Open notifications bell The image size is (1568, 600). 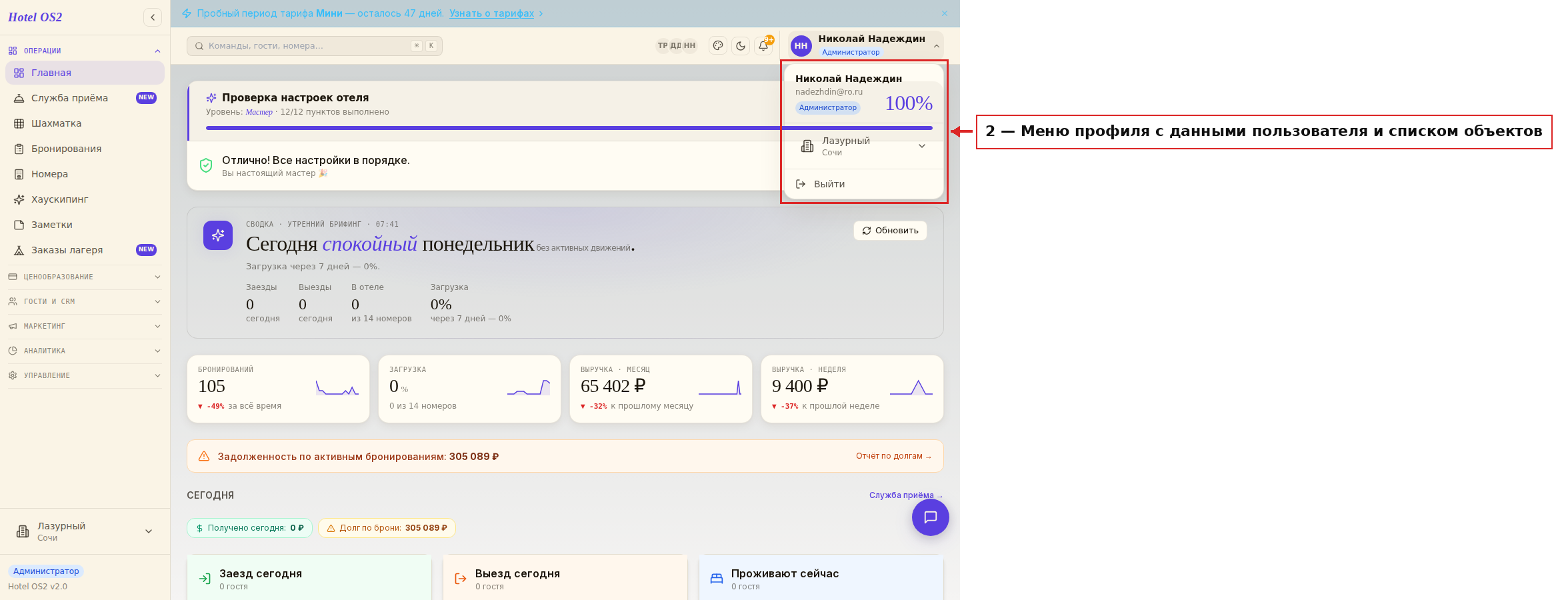[763, 46]
